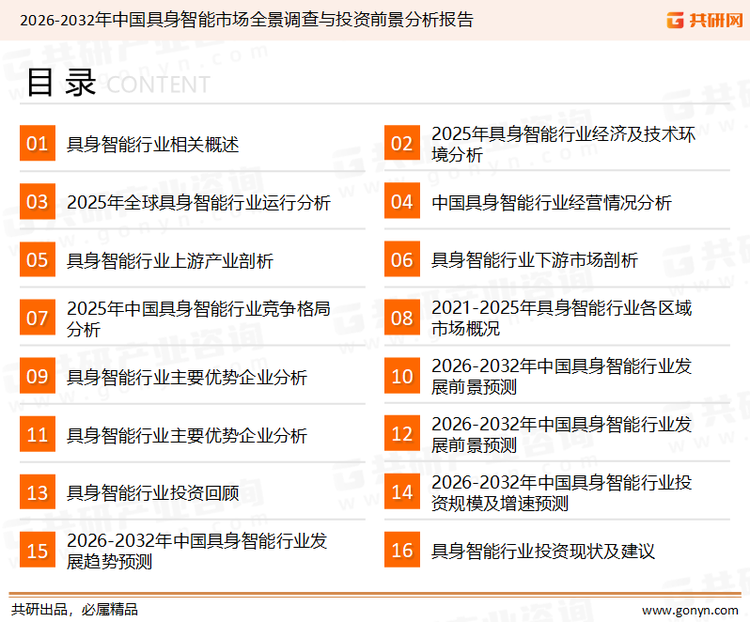Click the orange 09 number badge

[37, 376]
